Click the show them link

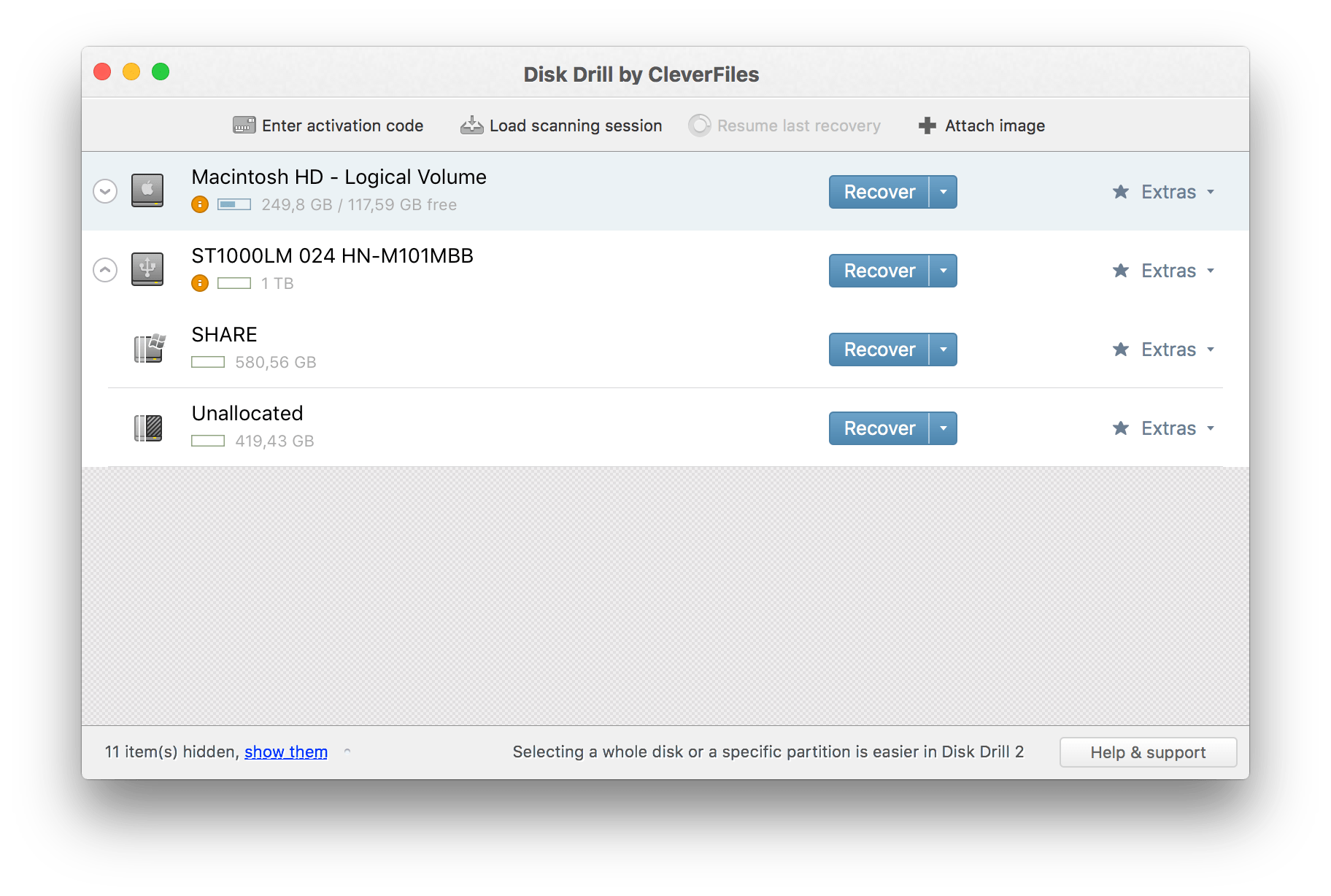pyautogui.click(x=285, y=752)
